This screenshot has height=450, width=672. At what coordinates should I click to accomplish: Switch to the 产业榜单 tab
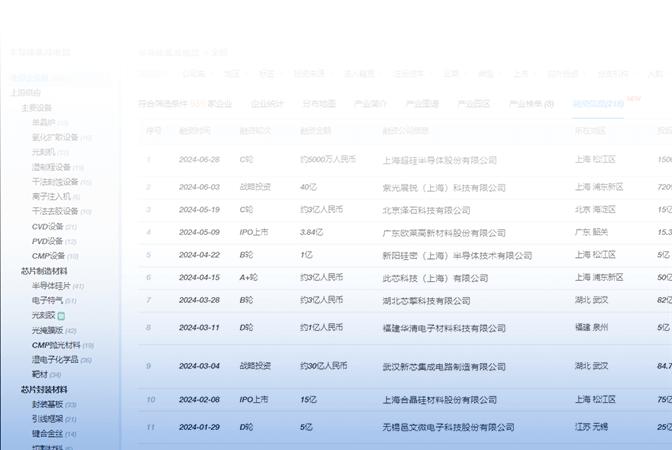coord(531,103)
